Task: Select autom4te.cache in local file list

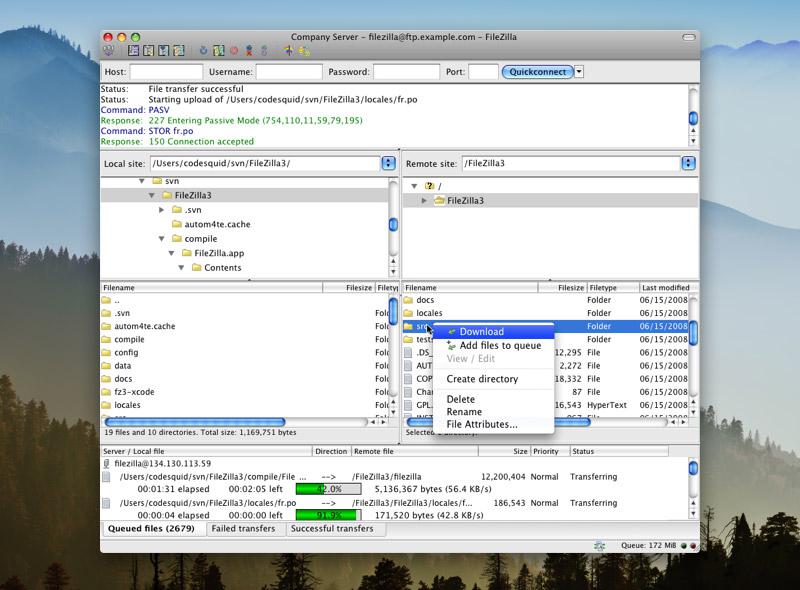Action: point(245,326)
